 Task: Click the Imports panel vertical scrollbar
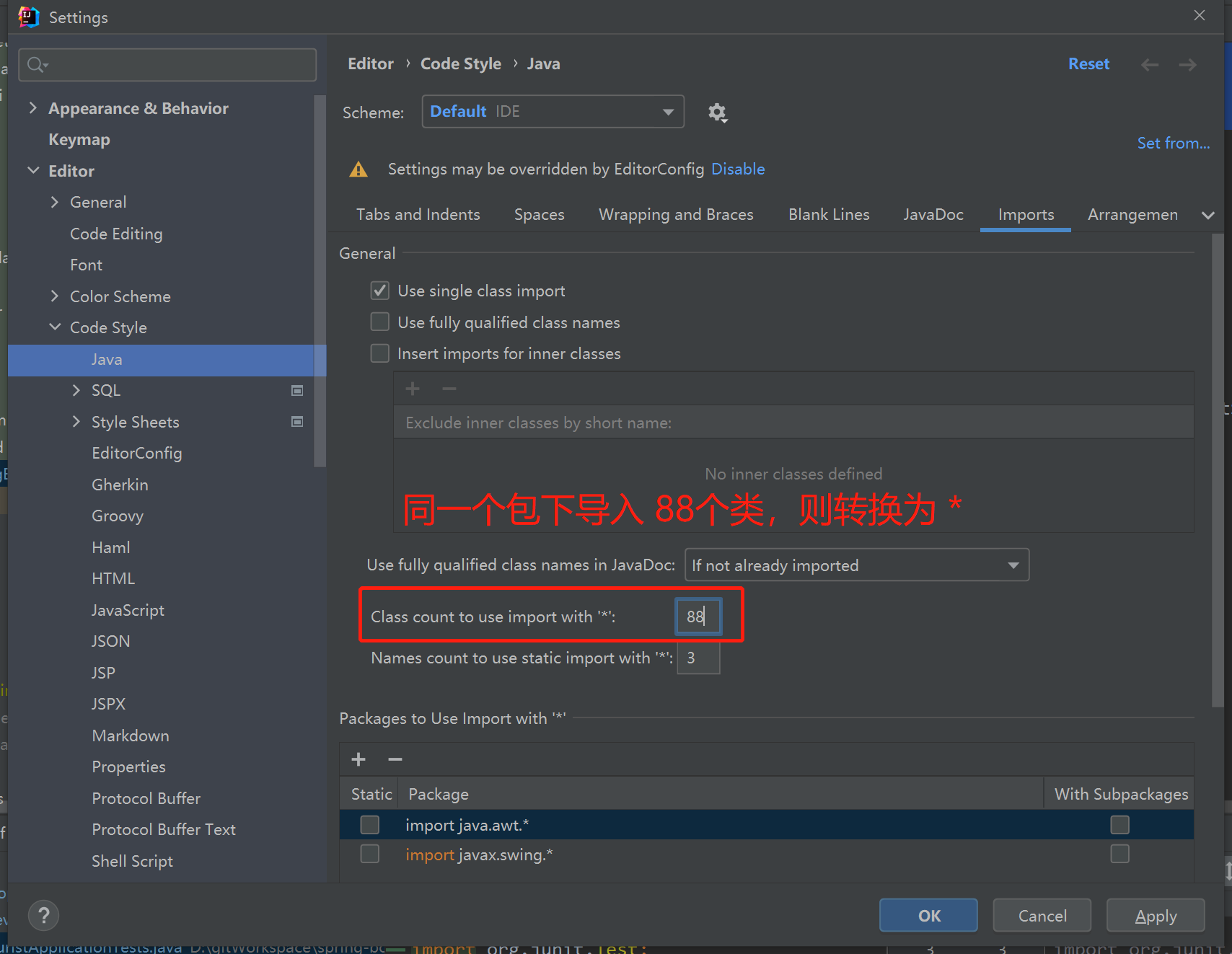(x=1217, y=469)
